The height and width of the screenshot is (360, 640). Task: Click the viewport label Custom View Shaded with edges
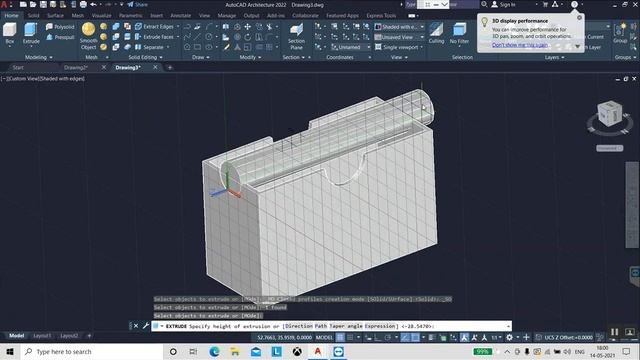[x=43, y=78]
